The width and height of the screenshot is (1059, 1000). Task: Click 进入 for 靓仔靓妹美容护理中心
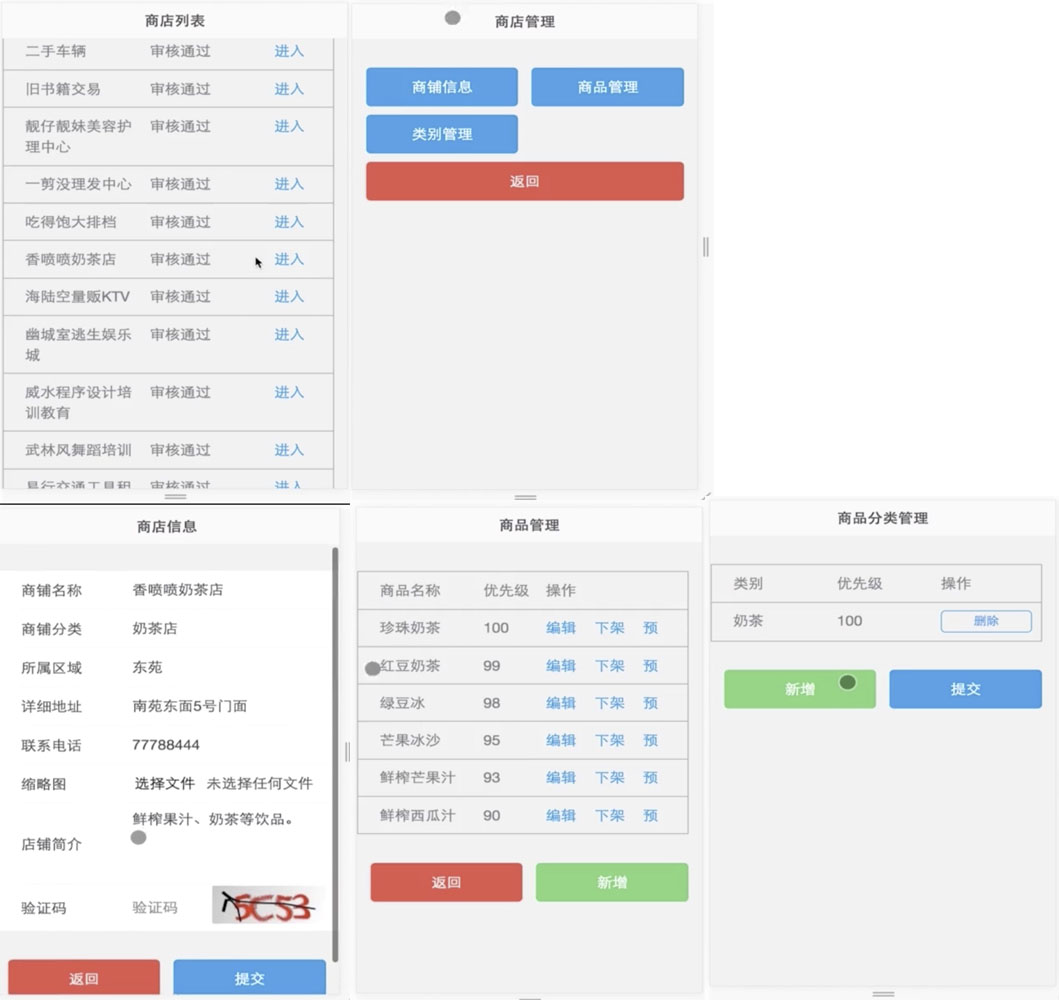point(289,126)
